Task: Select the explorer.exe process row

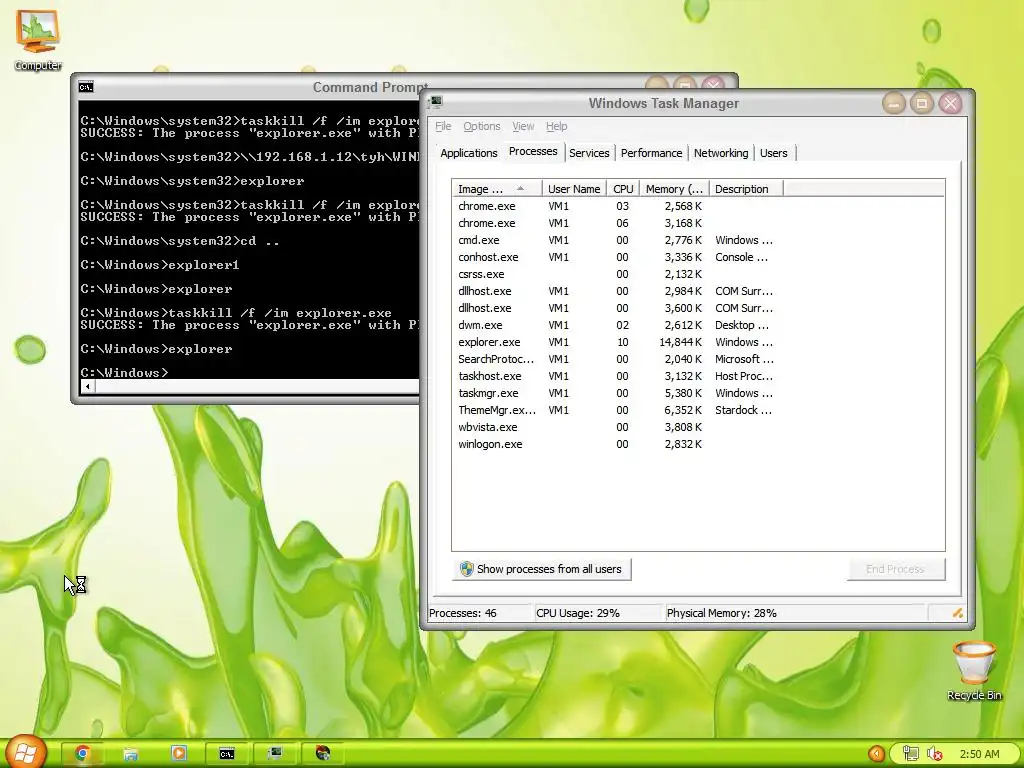Action: coord(697,342)
